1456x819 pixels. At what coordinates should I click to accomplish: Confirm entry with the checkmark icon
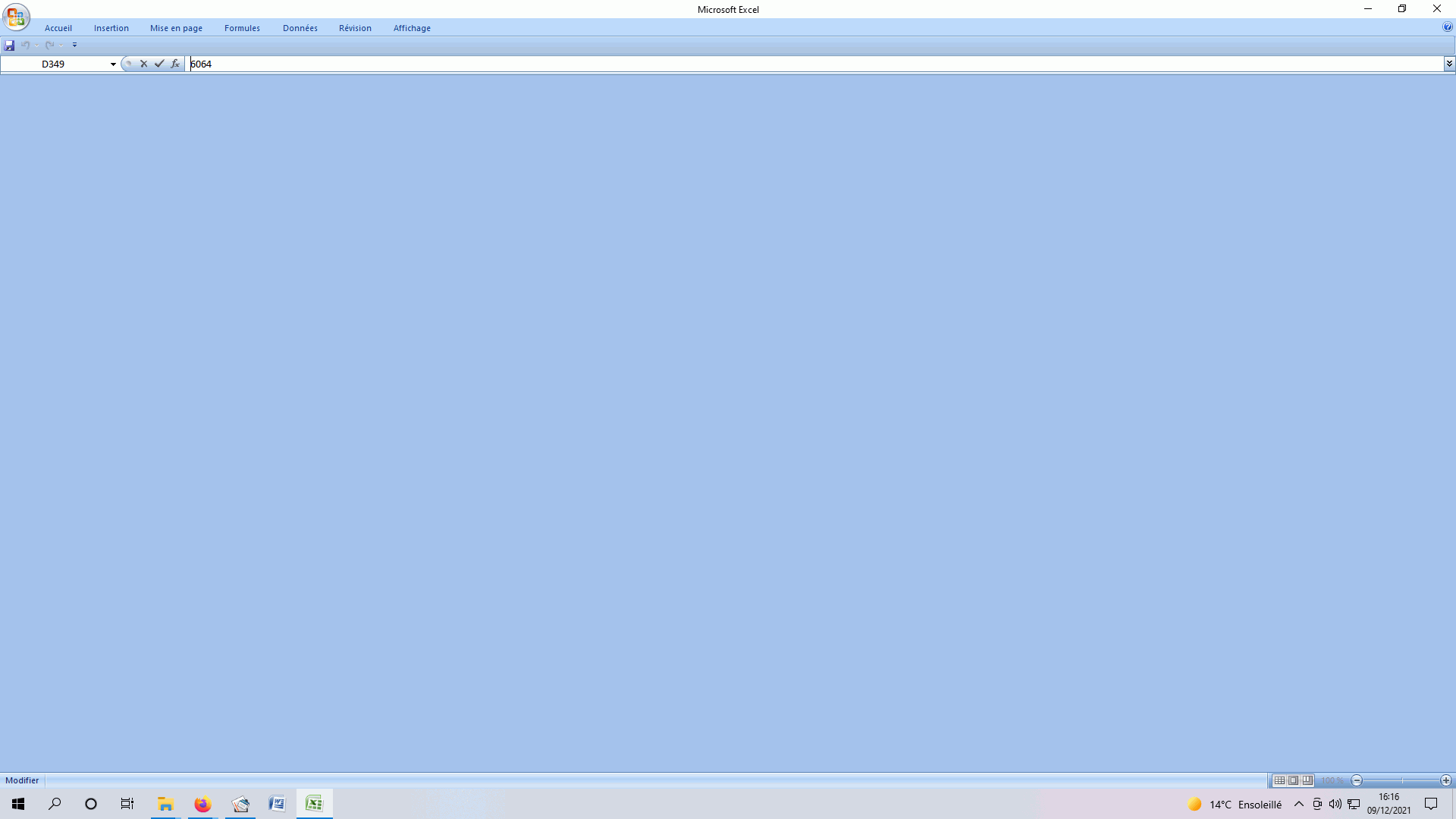point(159,64)
